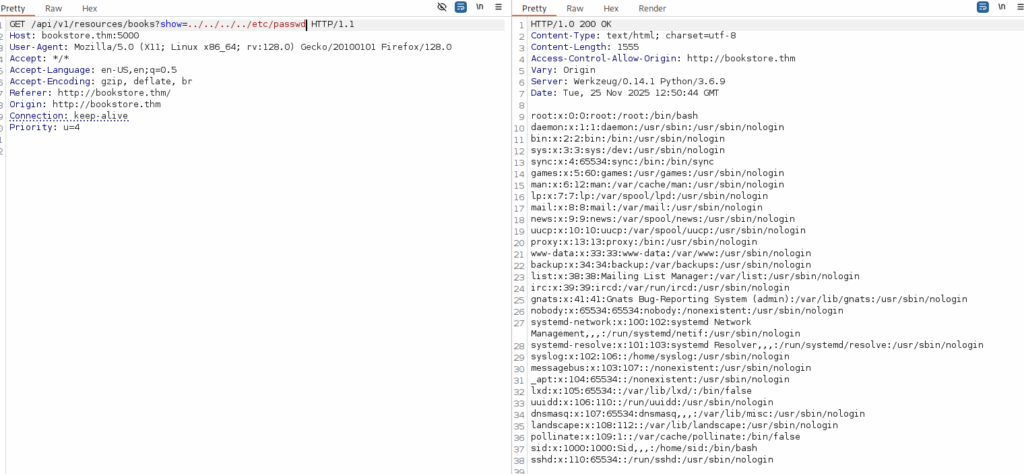1024x474 pixels.
Task: Click the Connection: keep-alive header
Action: [69, 116]
